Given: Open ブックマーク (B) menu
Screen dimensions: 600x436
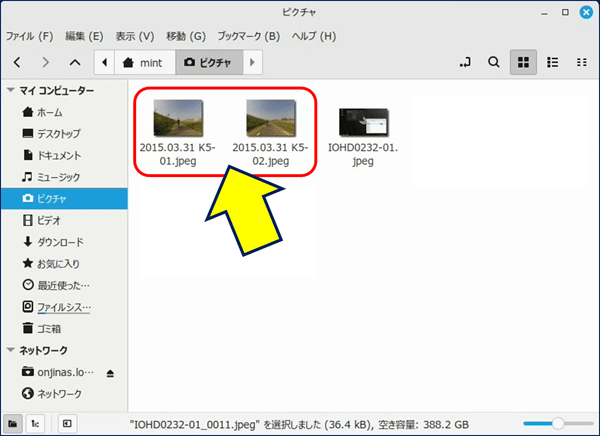Looking at the screenshot, I should point(249,36).
